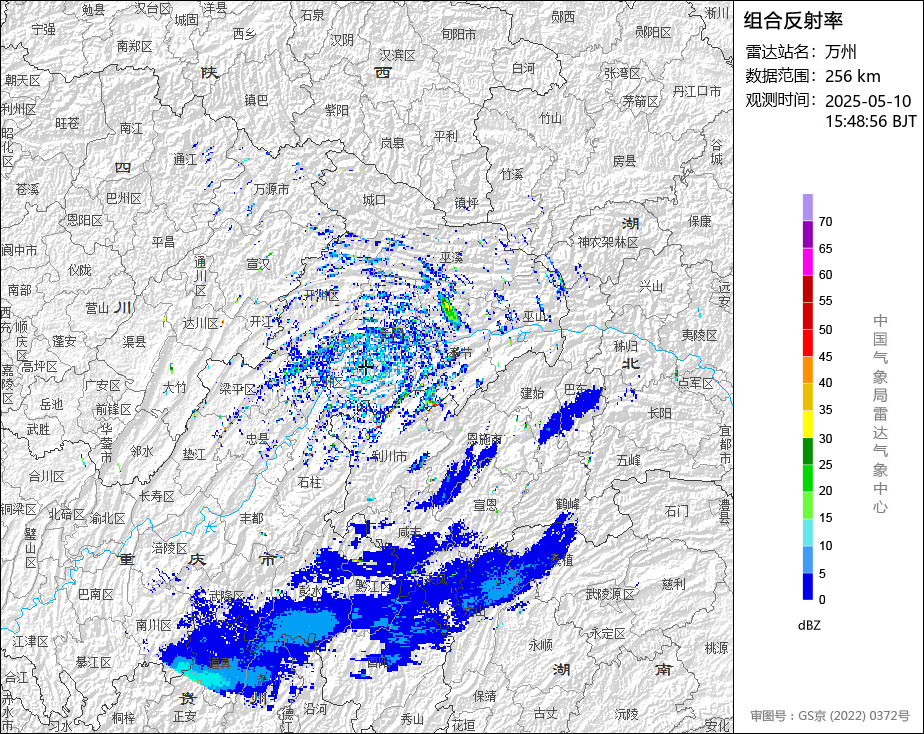This screenshot has width=924, height=734.
Task: Click the dBZ unit label under the legend
Action: click(x=808, y=625)
